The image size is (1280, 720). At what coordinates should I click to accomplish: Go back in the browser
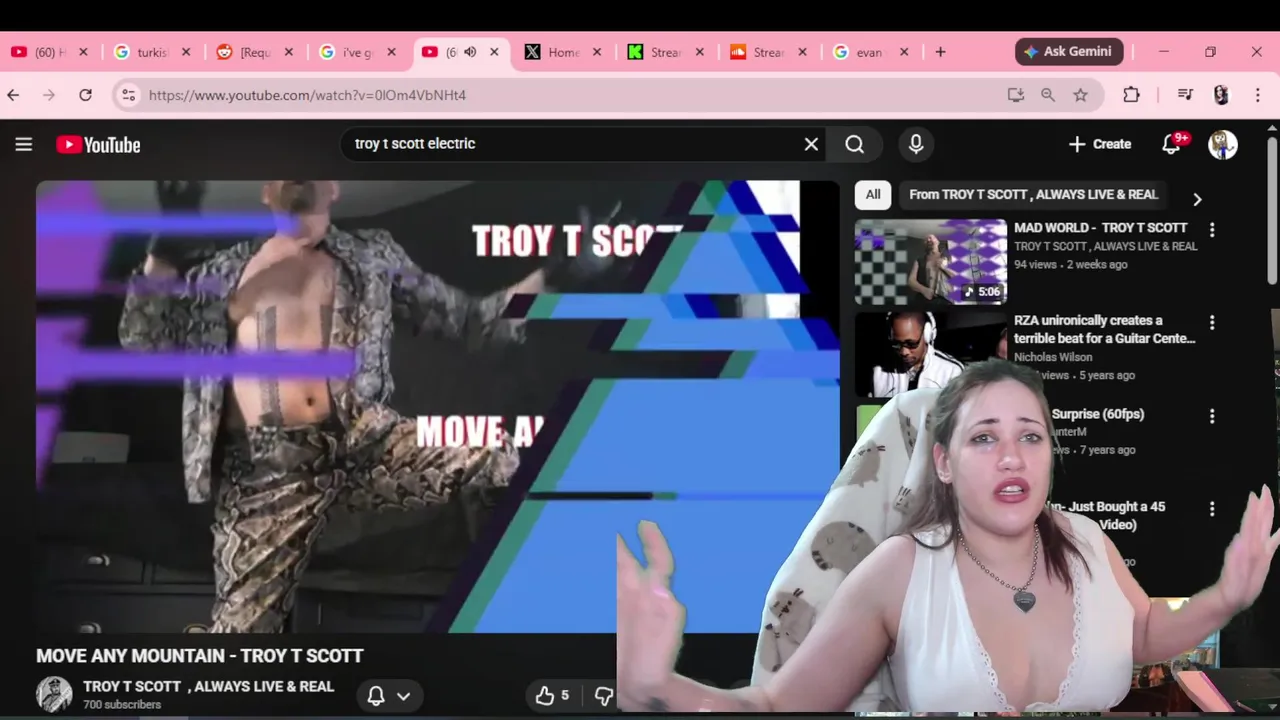tap(14, 95)
